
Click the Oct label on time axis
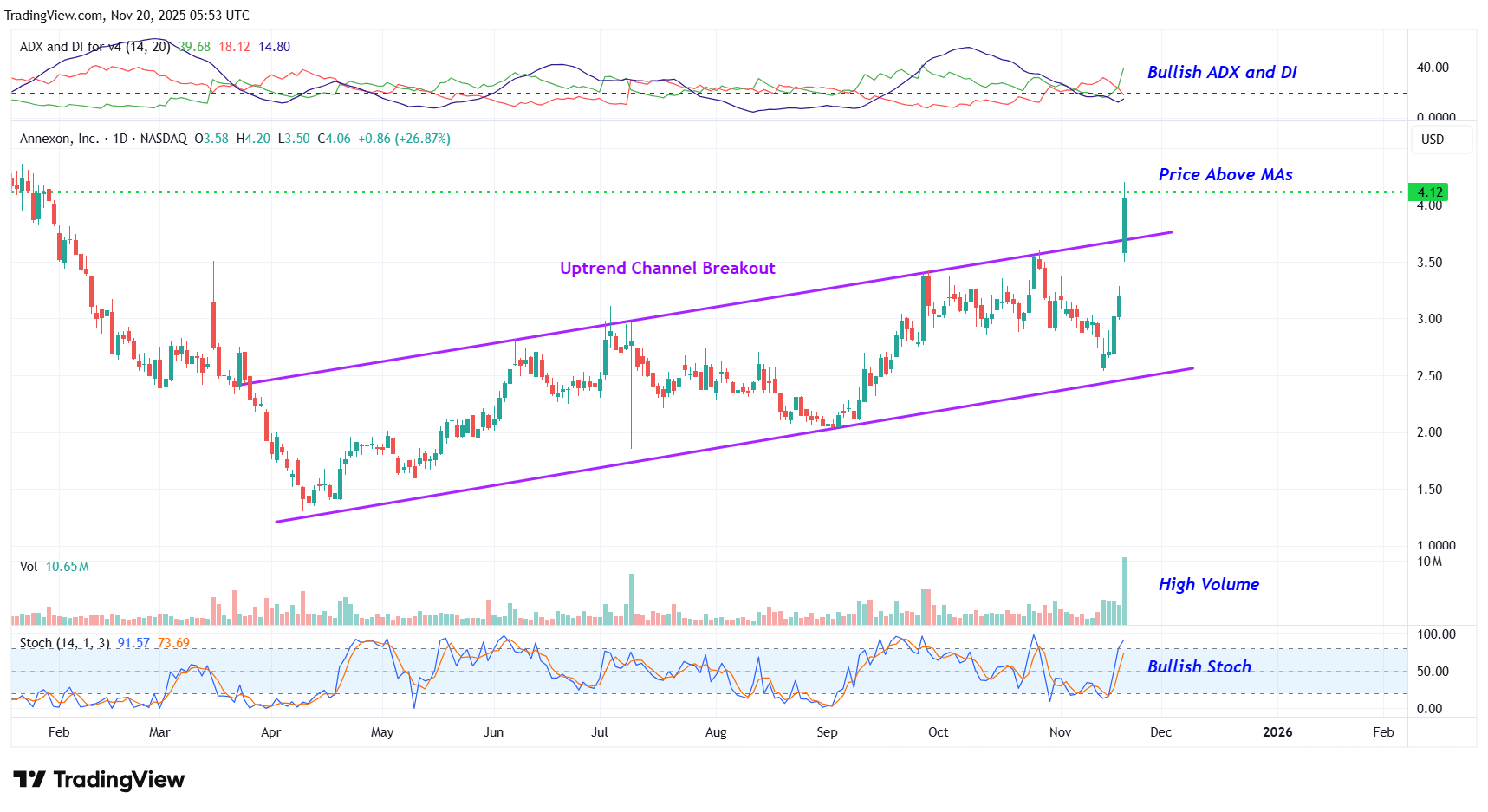(938, 732)
